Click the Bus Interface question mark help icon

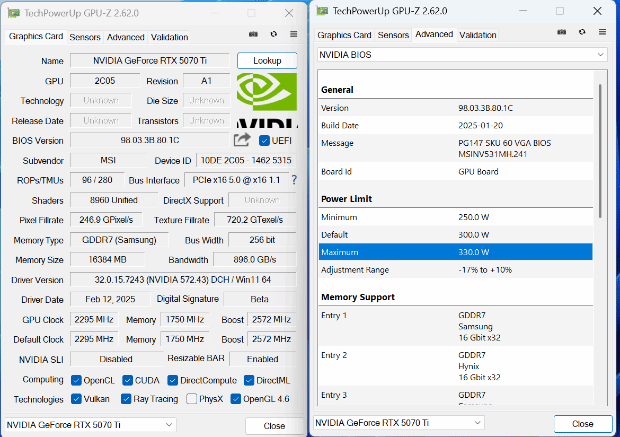click(x=294, y=180)
